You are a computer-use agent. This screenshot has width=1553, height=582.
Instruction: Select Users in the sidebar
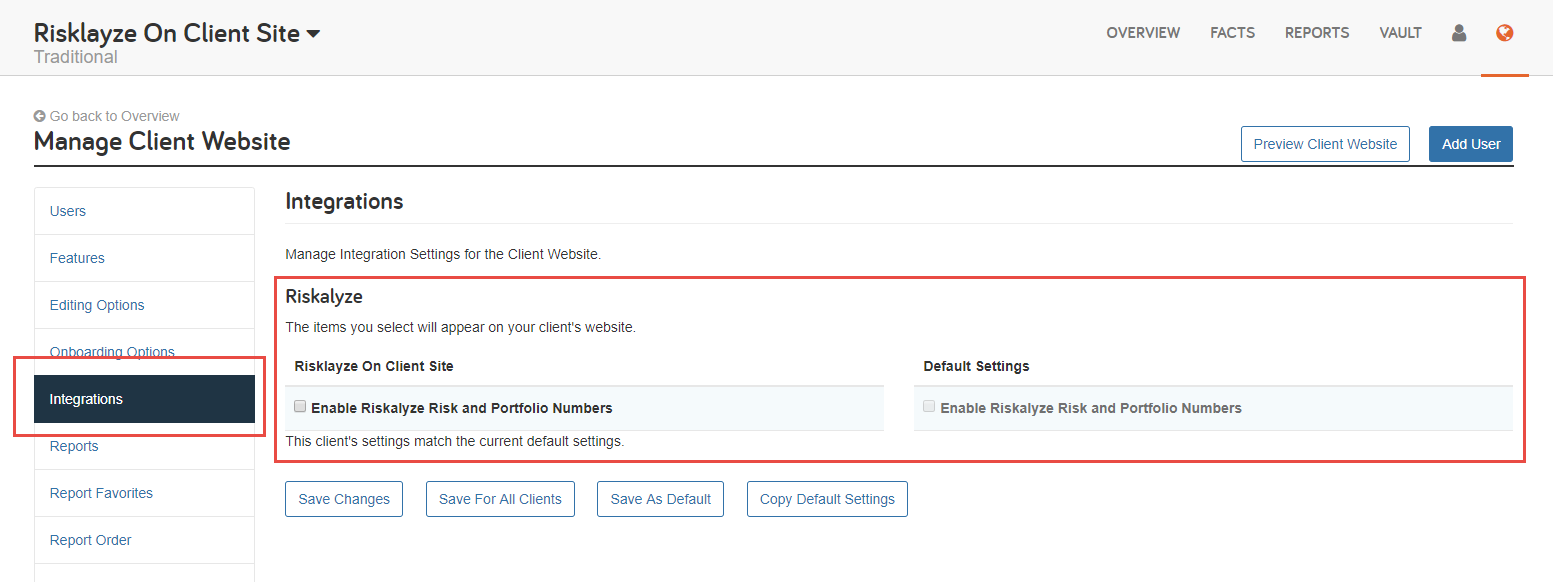tap(144, 211)
